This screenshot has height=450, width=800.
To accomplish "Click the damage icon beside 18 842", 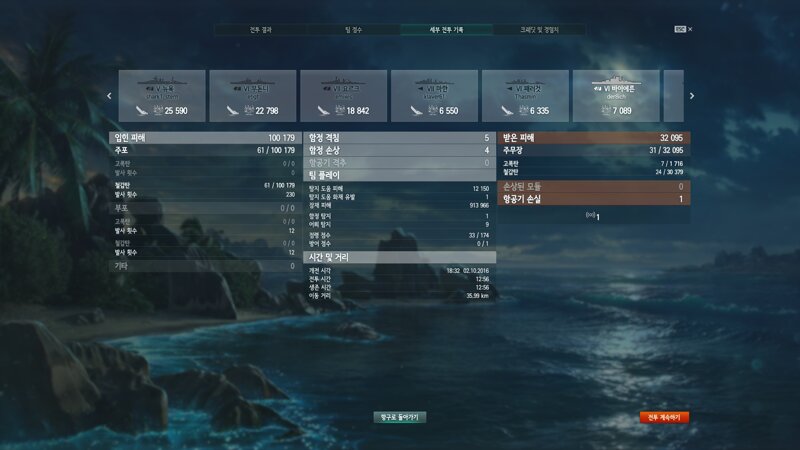I will (x=340, y=110).
